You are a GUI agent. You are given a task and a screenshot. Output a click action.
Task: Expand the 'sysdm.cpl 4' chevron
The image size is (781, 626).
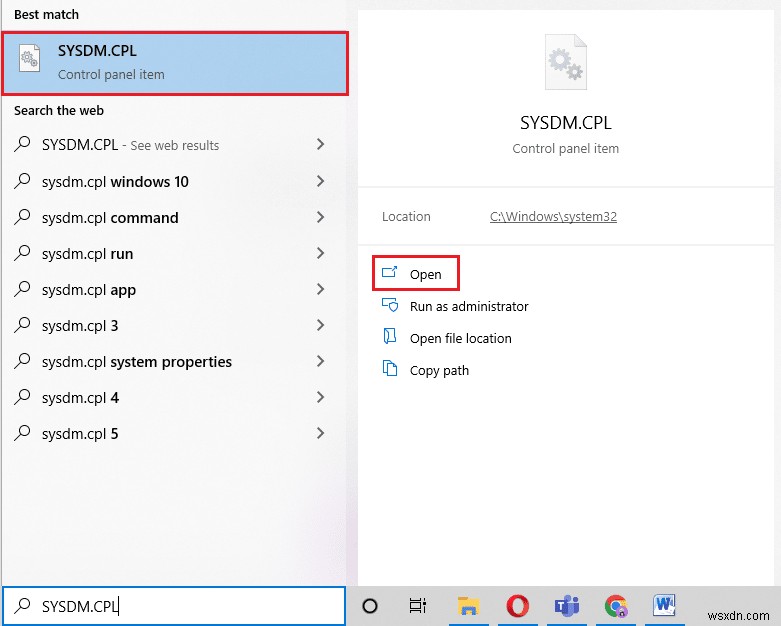click(x=320, y=397)
